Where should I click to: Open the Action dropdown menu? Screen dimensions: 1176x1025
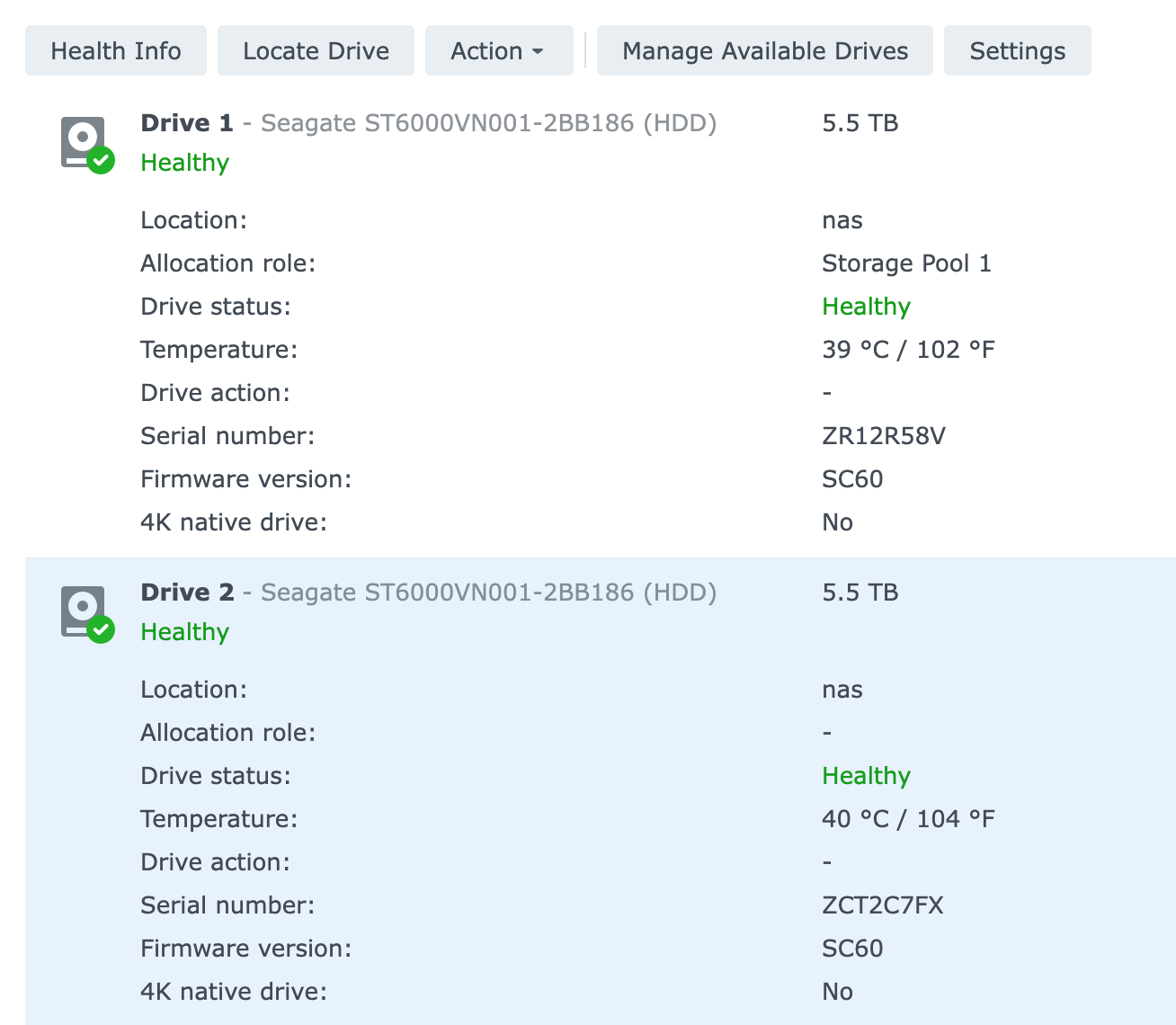[499, 50]
